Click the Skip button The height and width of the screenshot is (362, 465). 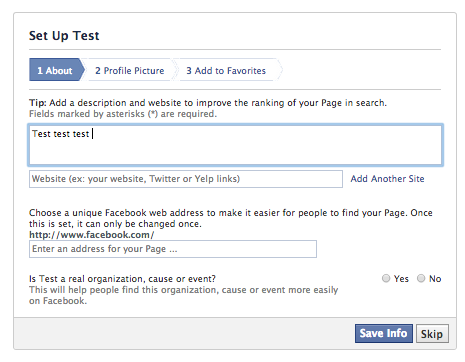pos(432,334)
